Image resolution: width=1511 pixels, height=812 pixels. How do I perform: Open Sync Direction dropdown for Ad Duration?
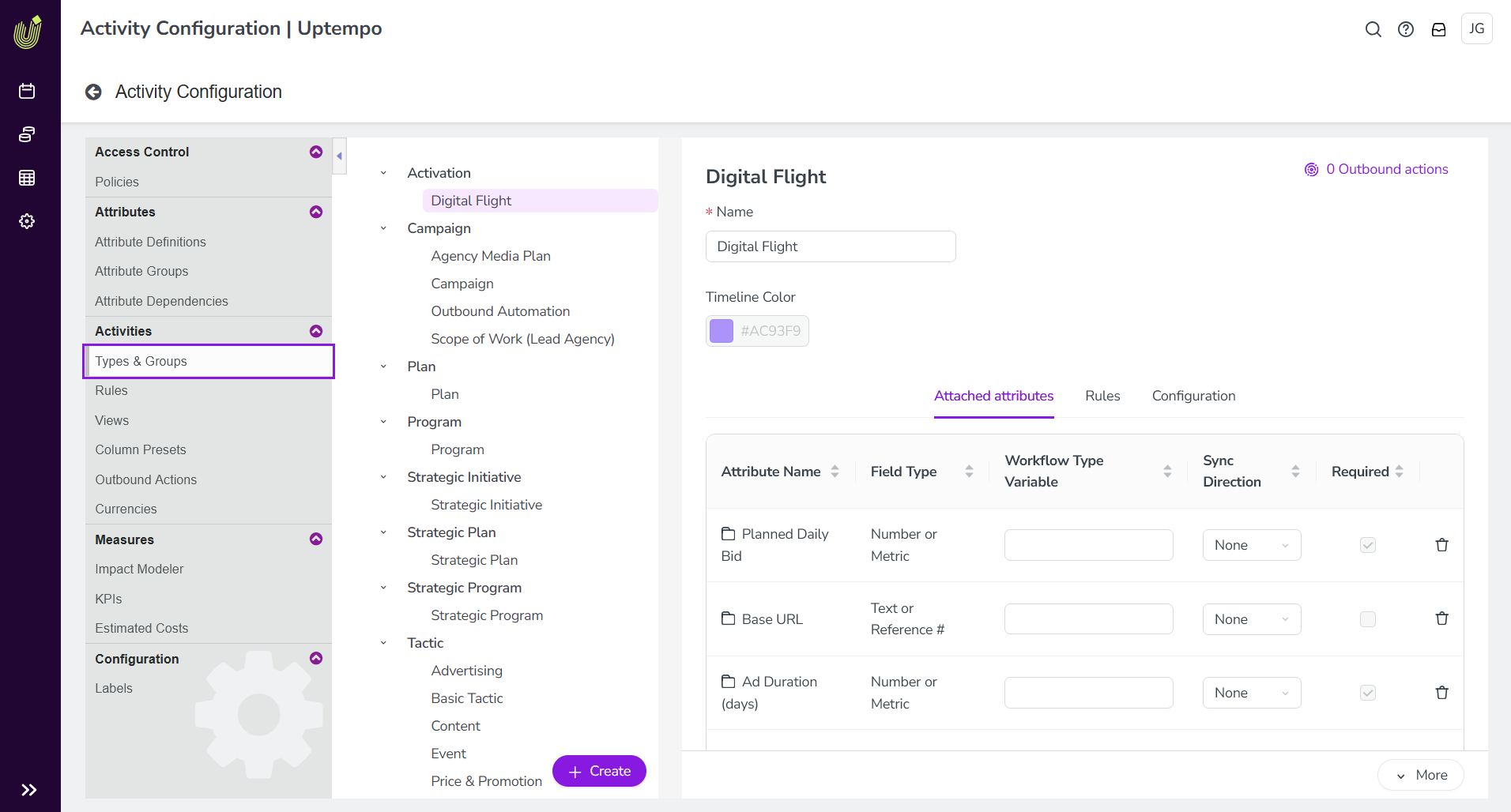pos(1252,693)
